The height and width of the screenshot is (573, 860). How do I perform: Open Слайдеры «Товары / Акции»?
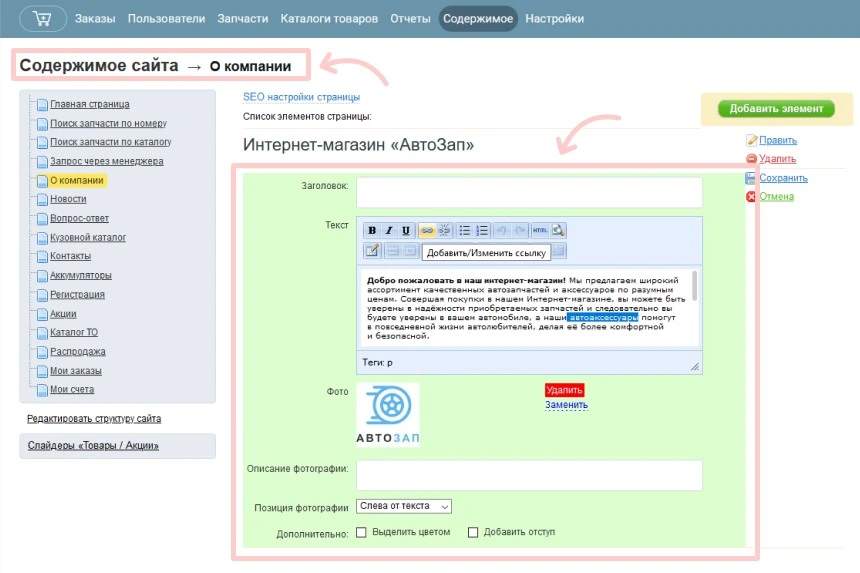pos(93,446)
